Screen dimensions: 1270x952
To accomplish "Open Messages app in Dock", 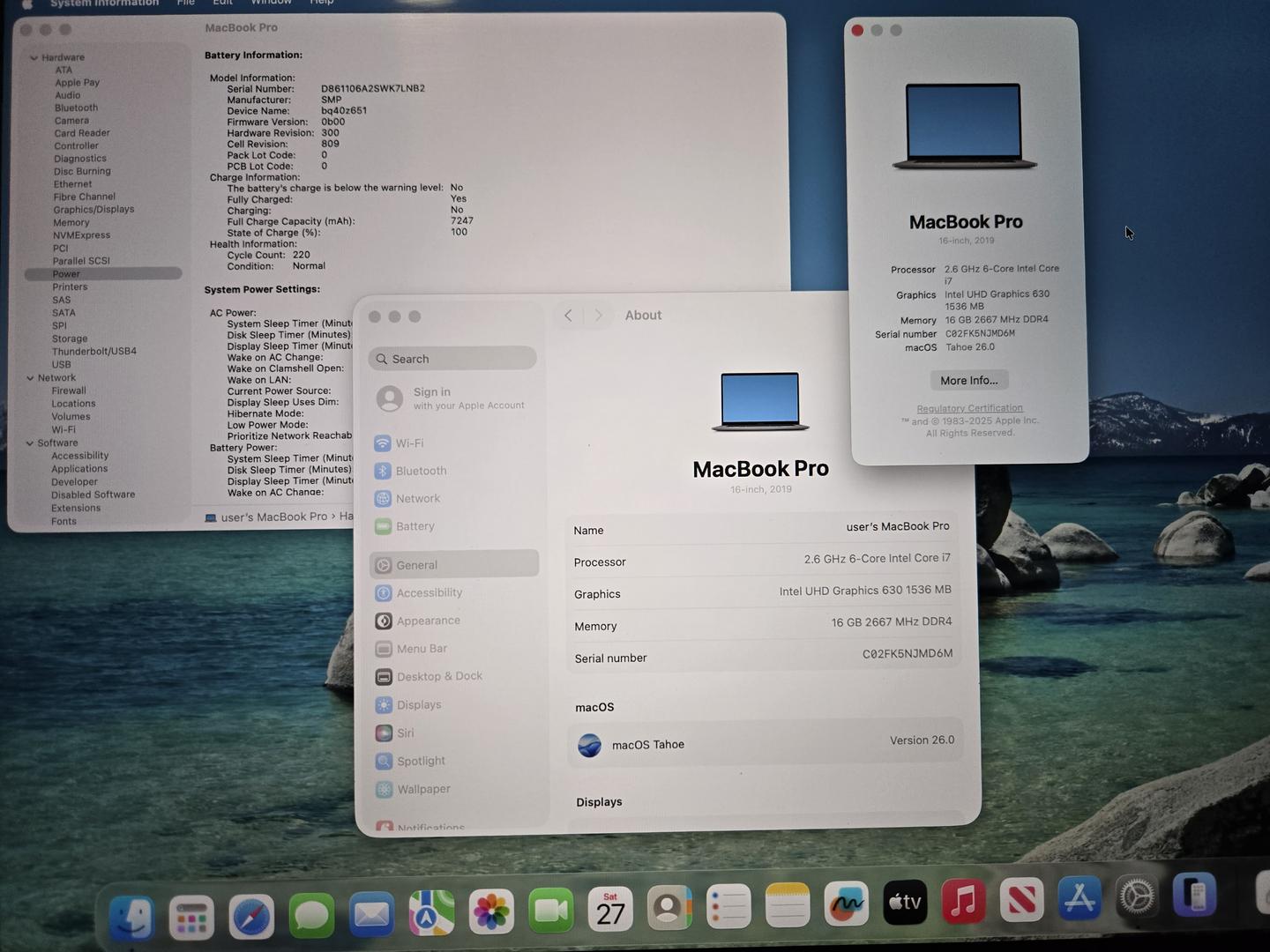I will click(311, 917).
